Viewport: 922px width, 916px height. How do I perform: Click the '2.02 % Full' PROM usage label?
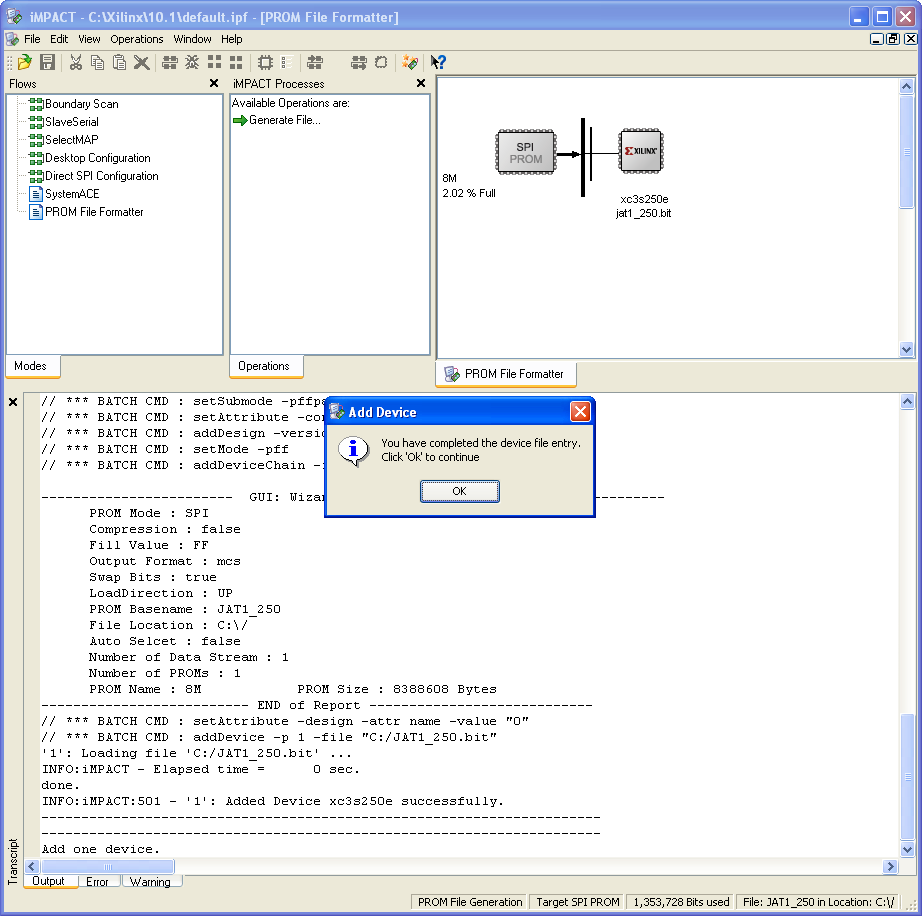click(x=469, y=193)
